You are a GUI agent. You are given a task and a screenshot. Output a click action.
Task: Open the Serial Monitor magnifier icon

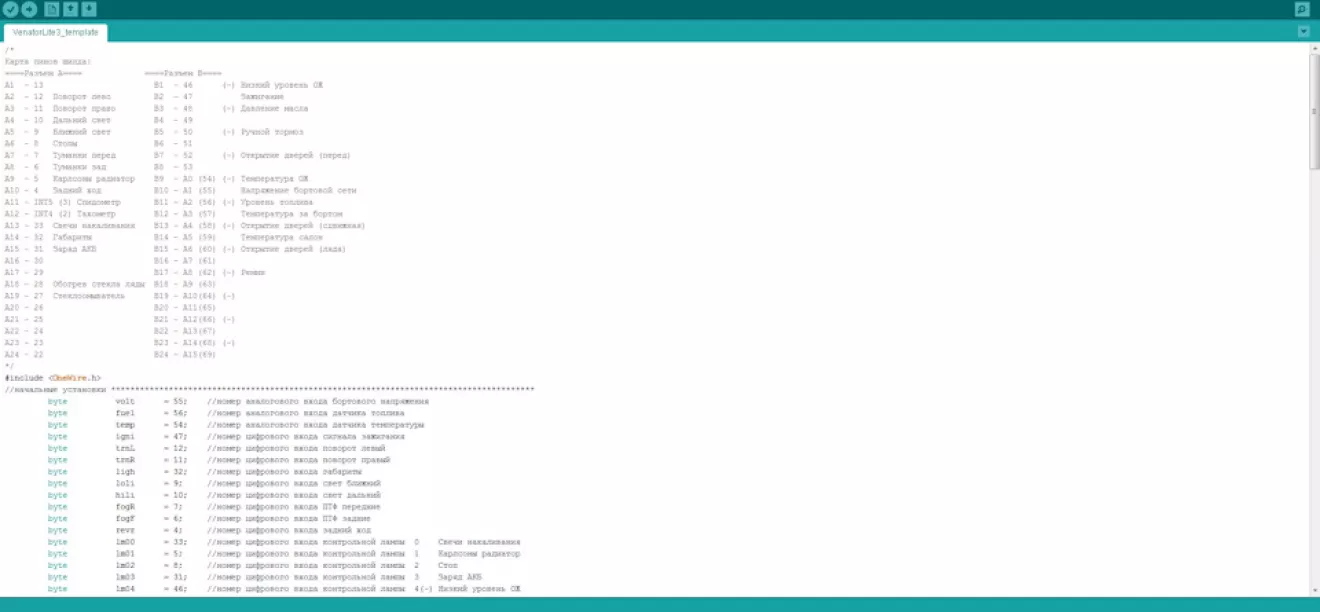[1301, 10]
